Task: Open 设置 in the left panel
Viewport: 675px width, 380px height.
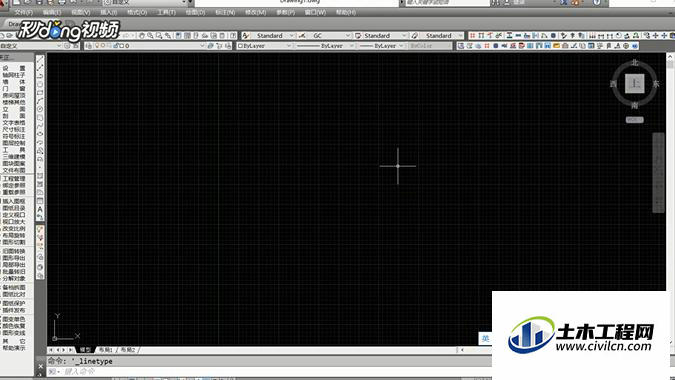Action: pyautogui.click(x=14, y=68)
